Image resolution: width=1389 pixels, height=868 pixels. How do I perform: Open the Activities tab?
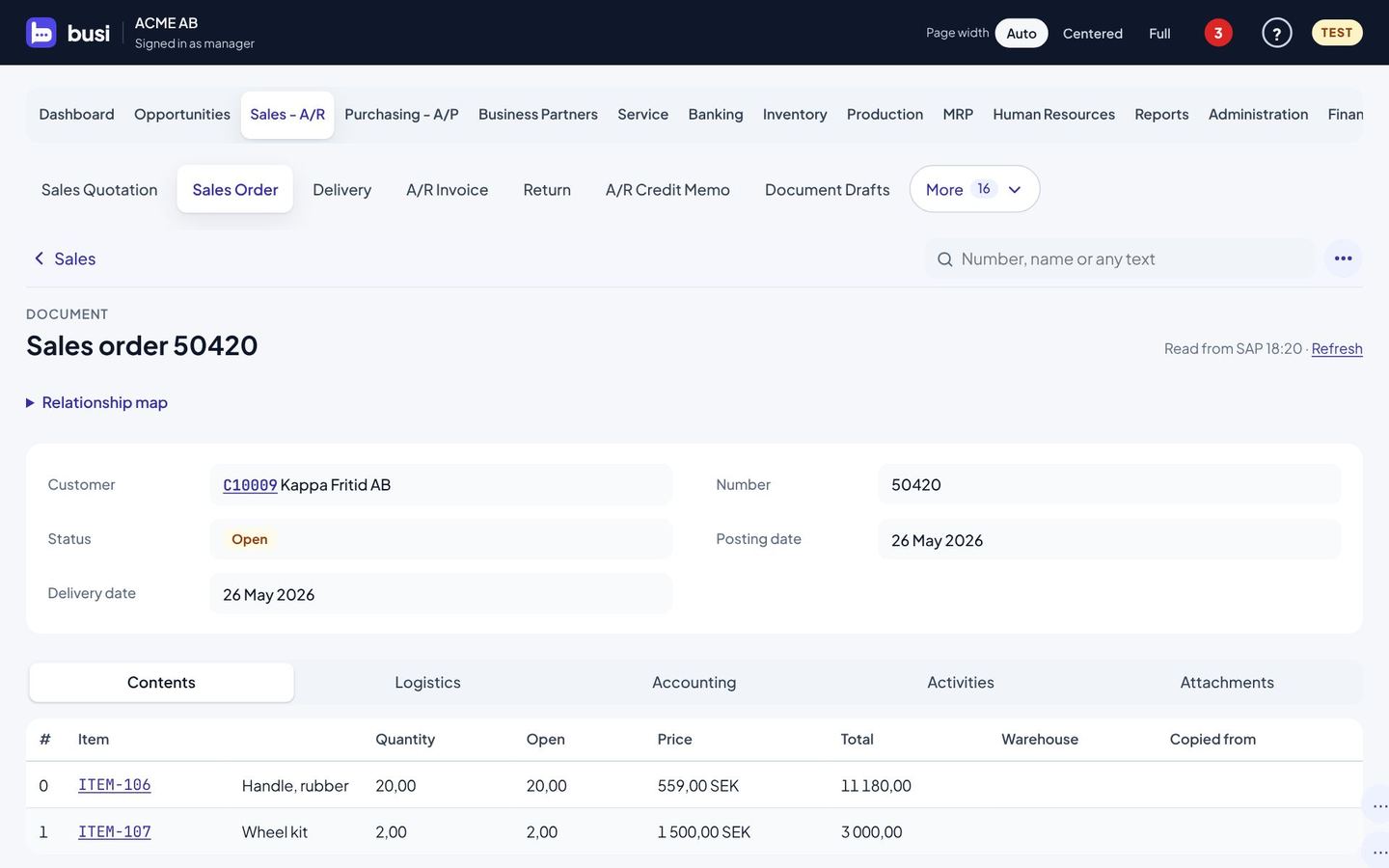(961, 682)
